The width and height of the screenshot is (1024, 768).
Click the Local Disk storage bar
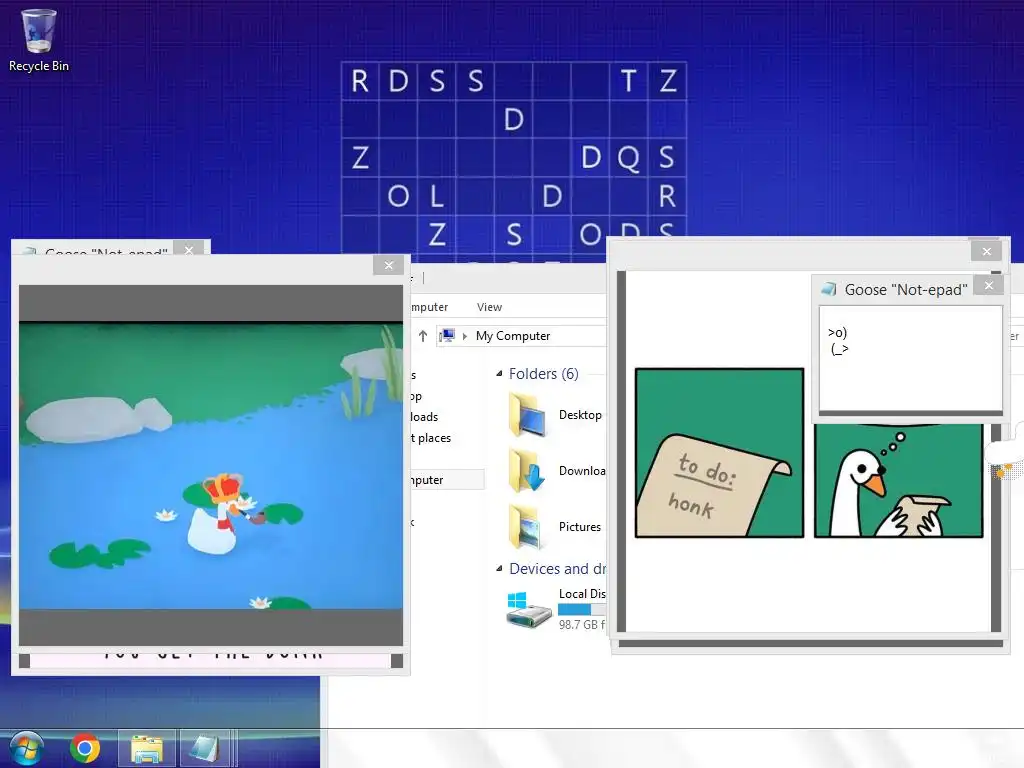tap(582, 609)
